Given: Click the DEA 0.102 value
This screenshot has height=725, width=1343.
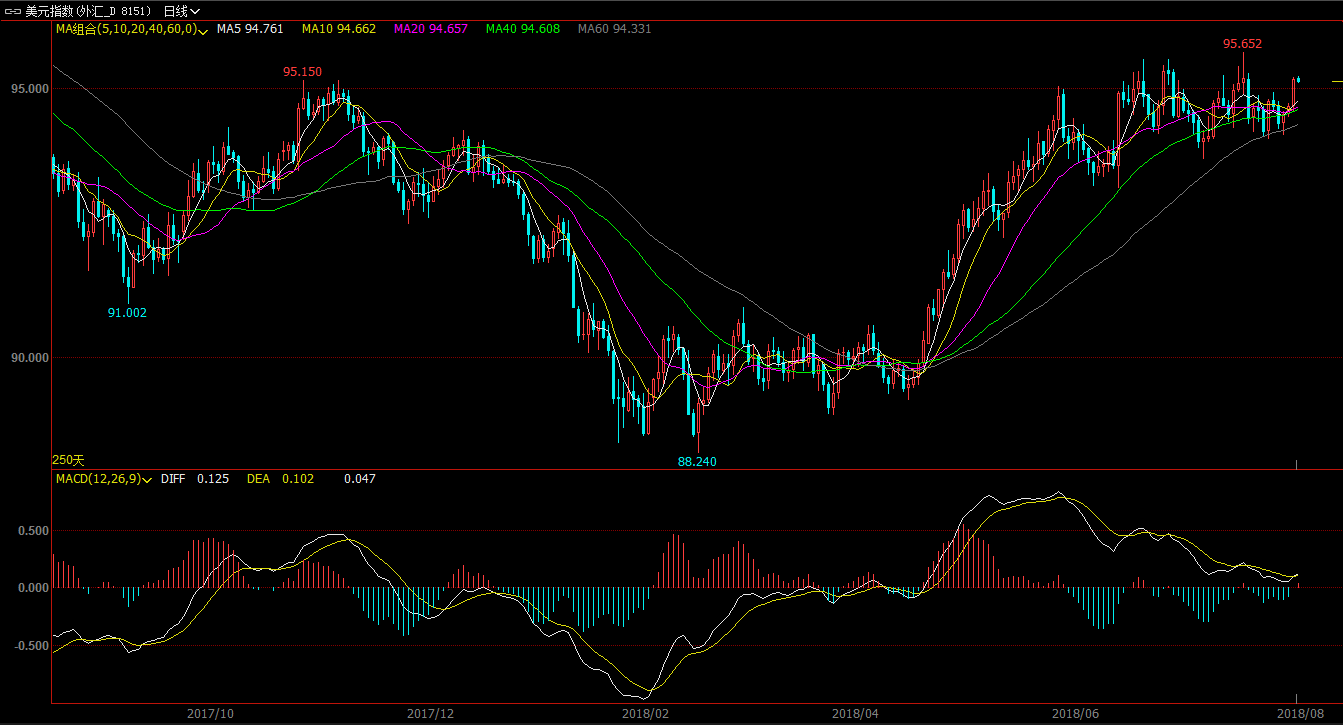Looking at the screenshot, I should point(281,479).
